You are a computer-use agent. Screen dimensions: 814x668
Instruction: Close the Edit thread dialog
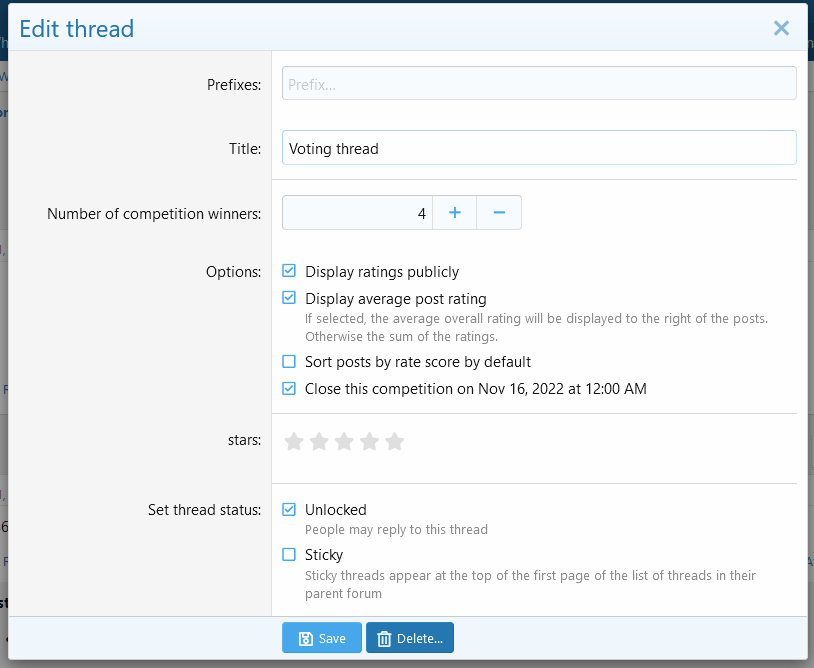coord(781,28)
